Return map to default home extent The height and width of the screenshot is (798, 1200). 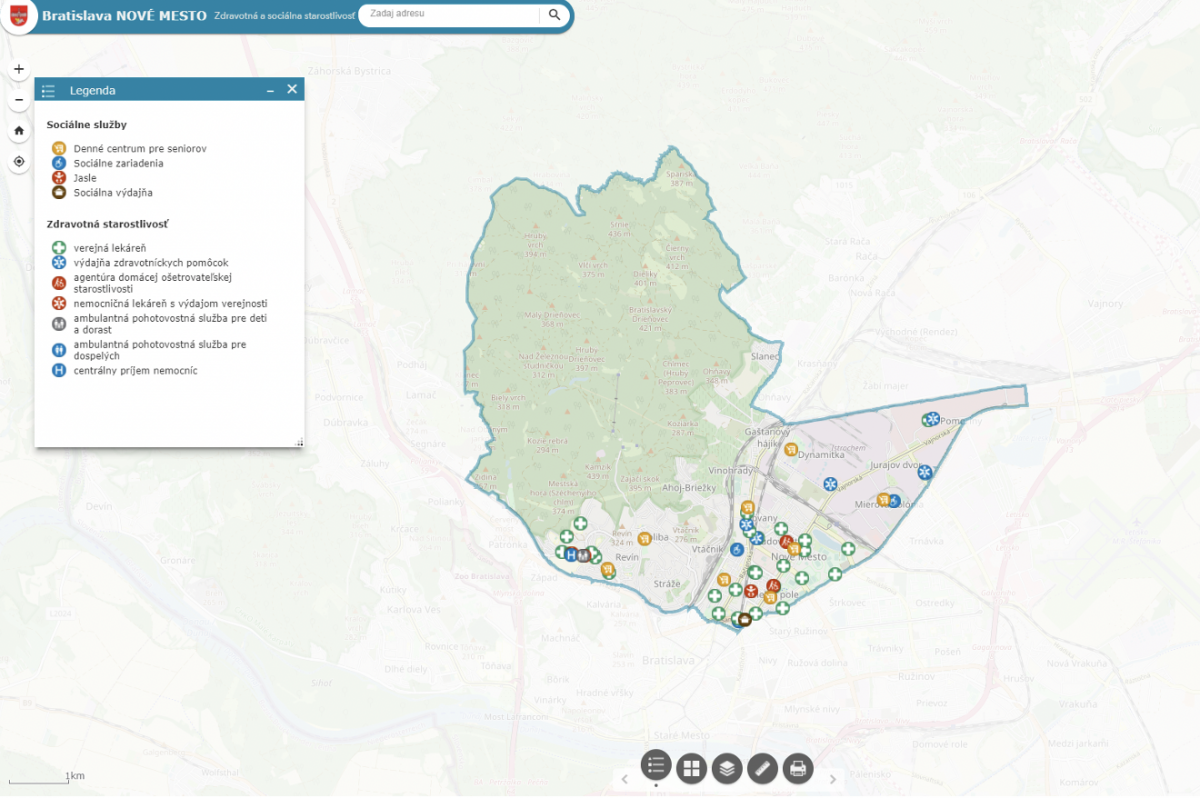[19, 131]
